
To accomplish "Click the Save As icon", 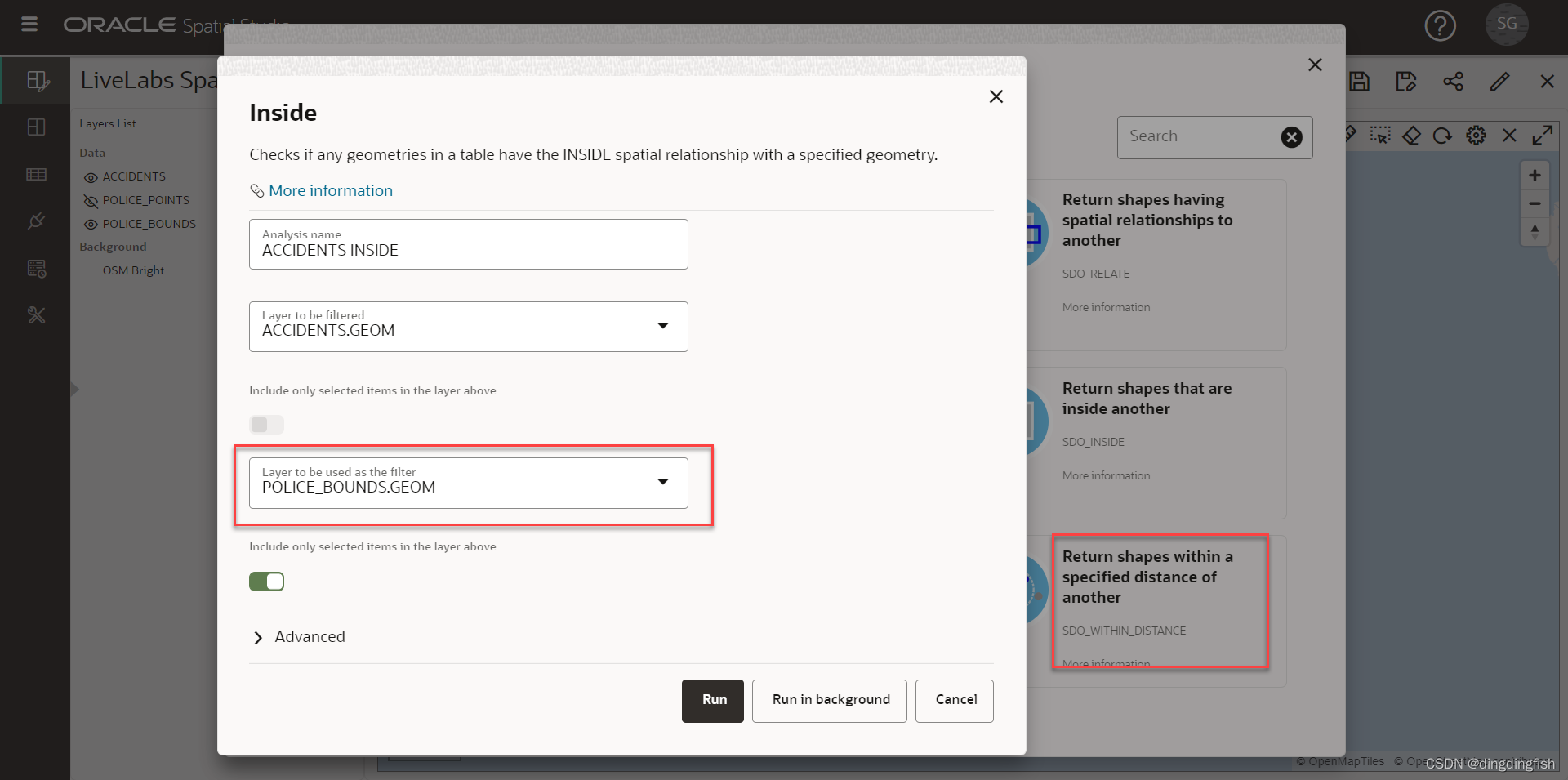I will point(1405,82).
